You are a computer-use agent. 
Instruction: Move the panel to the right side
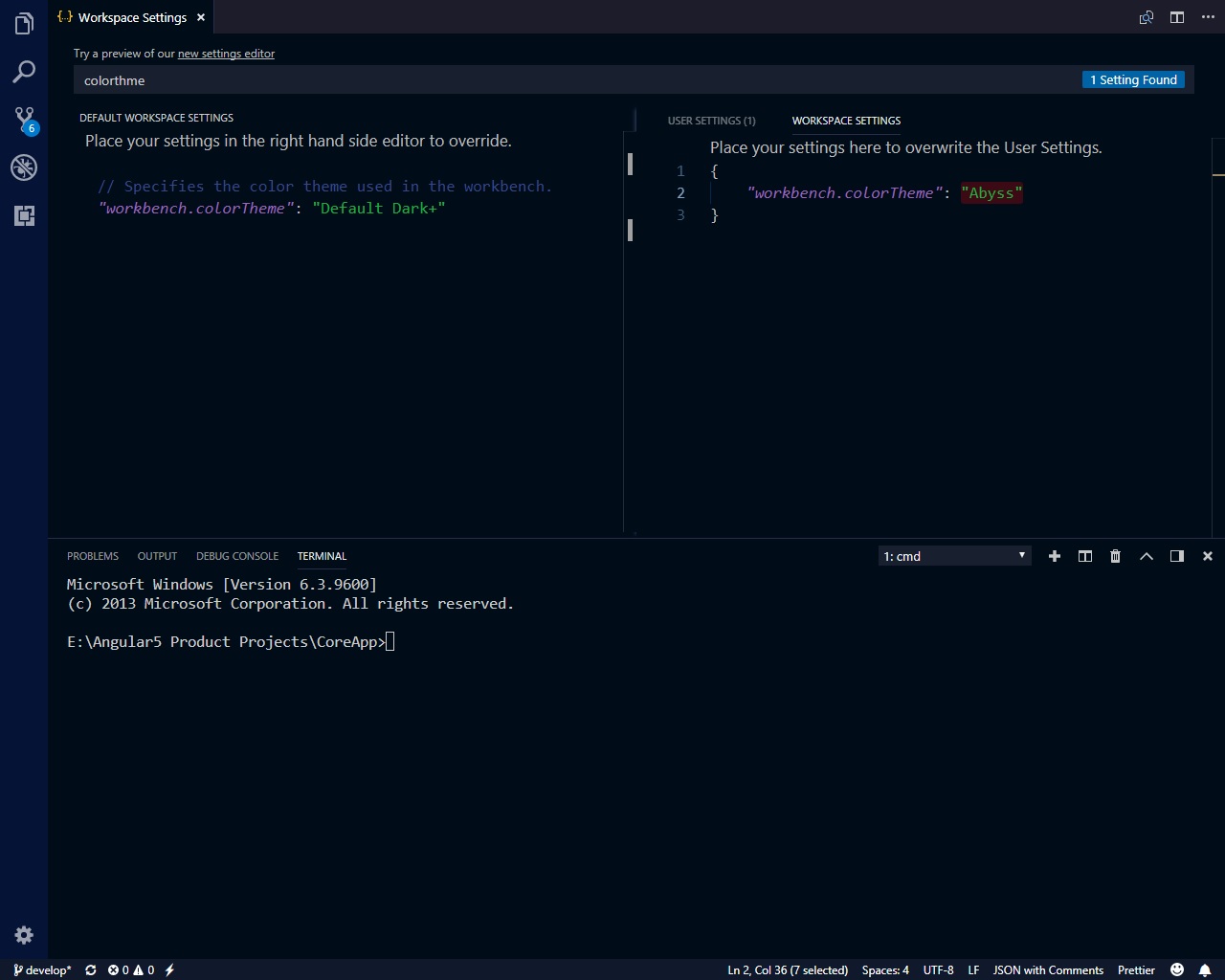(x=1177, y=556)
